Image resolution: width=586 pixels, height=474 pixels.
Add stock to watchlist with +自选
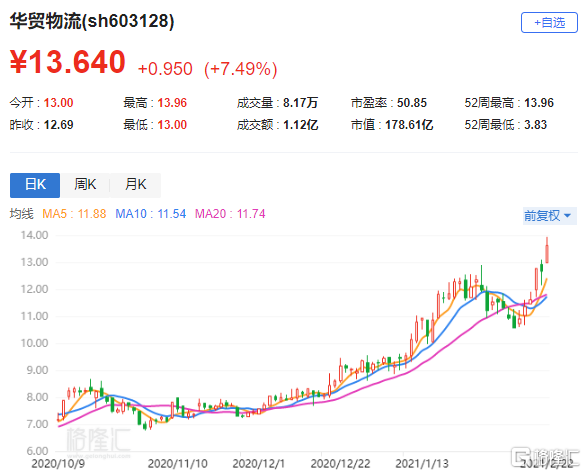click(x=549, y=23)
